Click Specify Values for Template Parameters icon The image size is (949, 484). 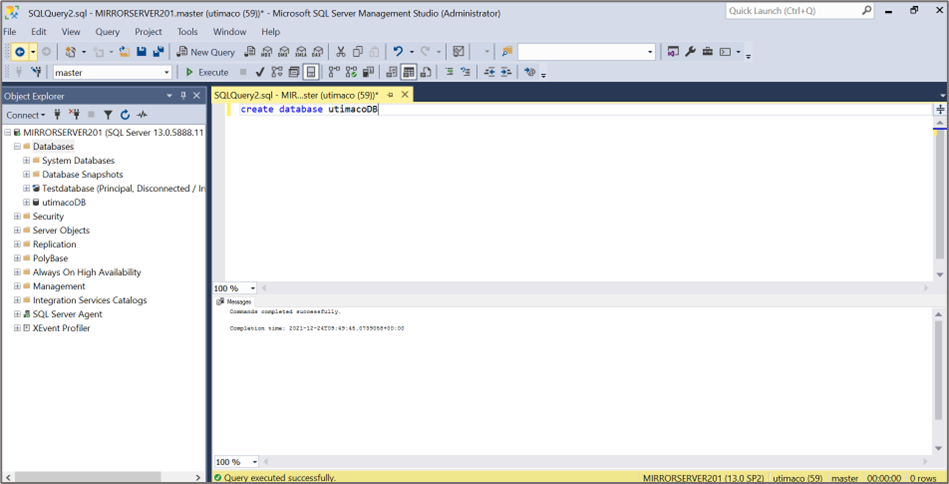point(530,72)
